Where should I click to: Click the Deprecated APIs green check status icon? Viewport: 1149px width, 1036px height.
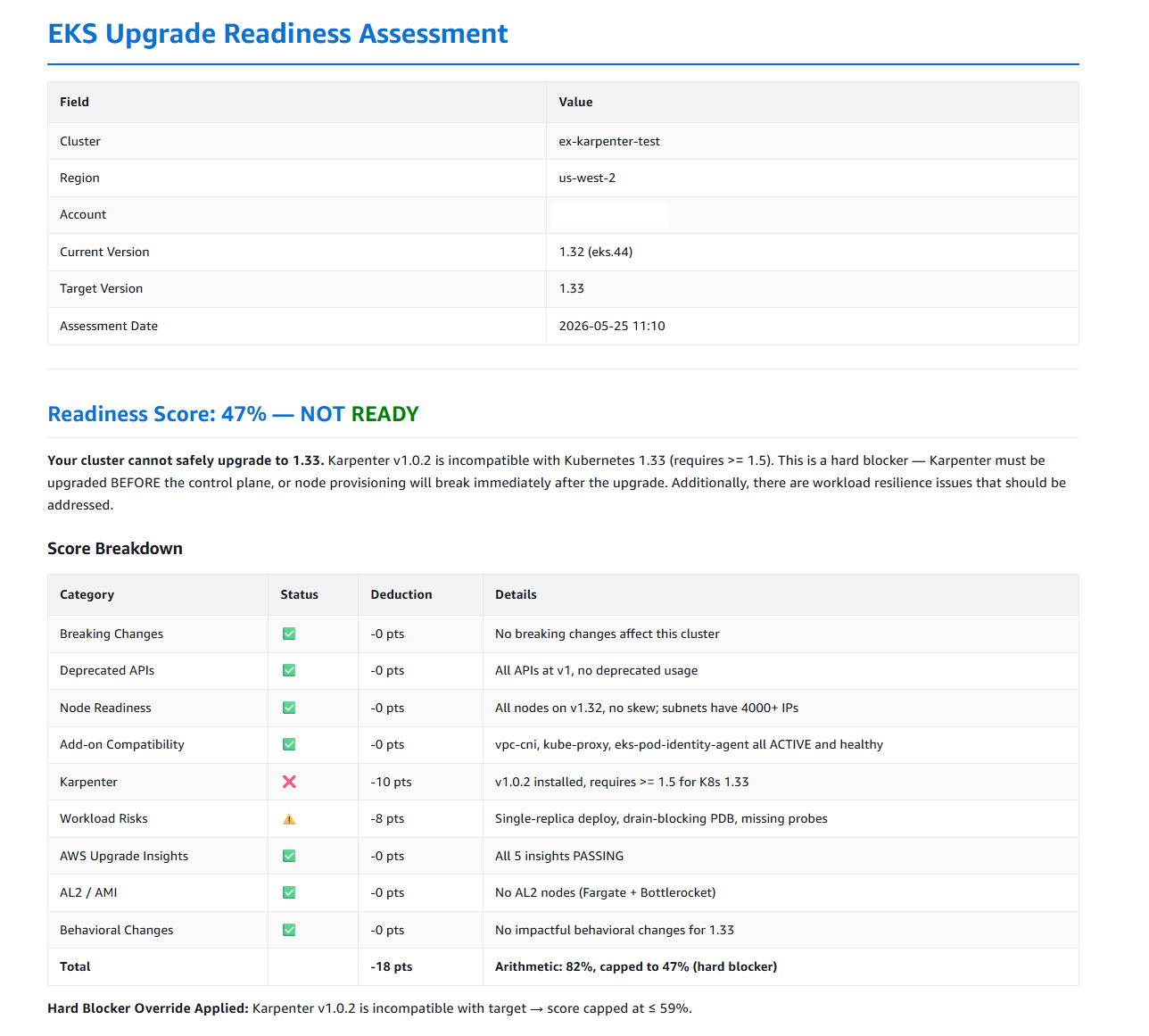click(x=289, y=670)
